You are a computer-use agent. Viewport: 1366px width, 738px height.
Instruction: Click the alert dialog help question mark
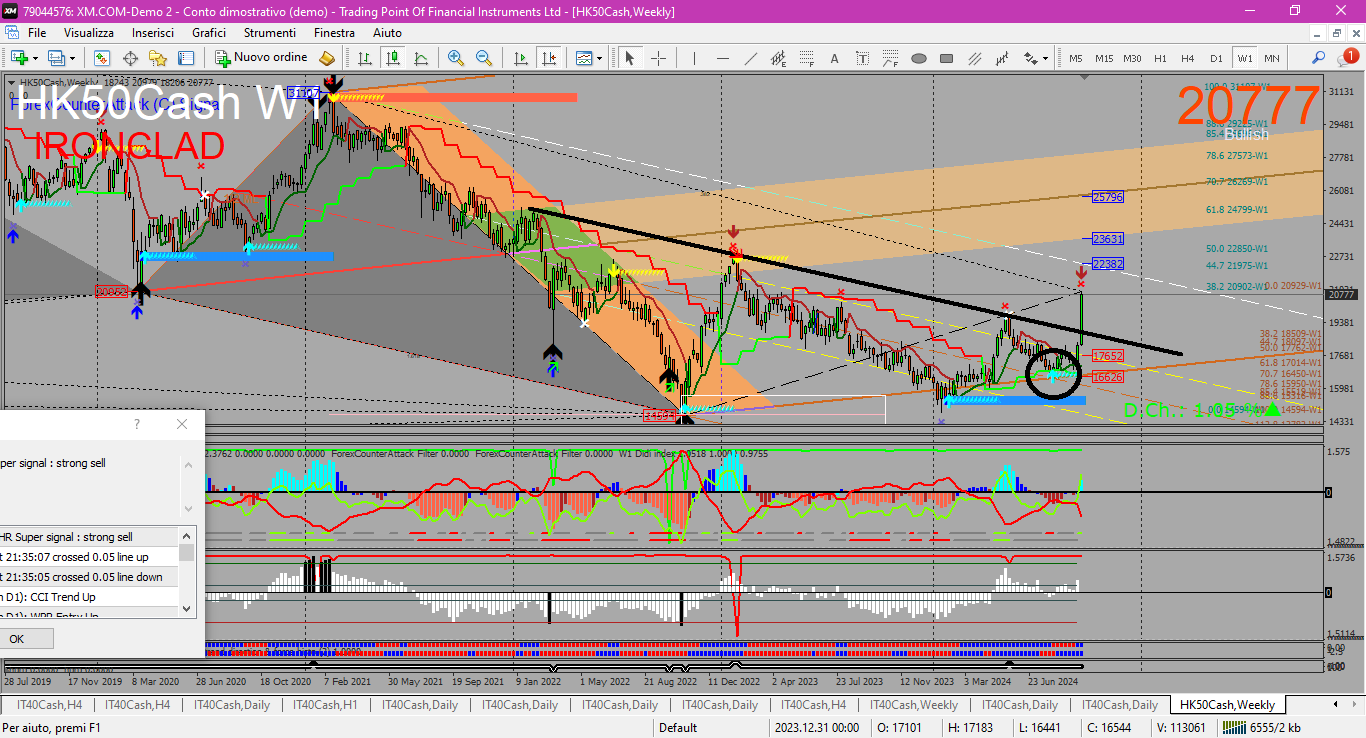tap(137, 424)
